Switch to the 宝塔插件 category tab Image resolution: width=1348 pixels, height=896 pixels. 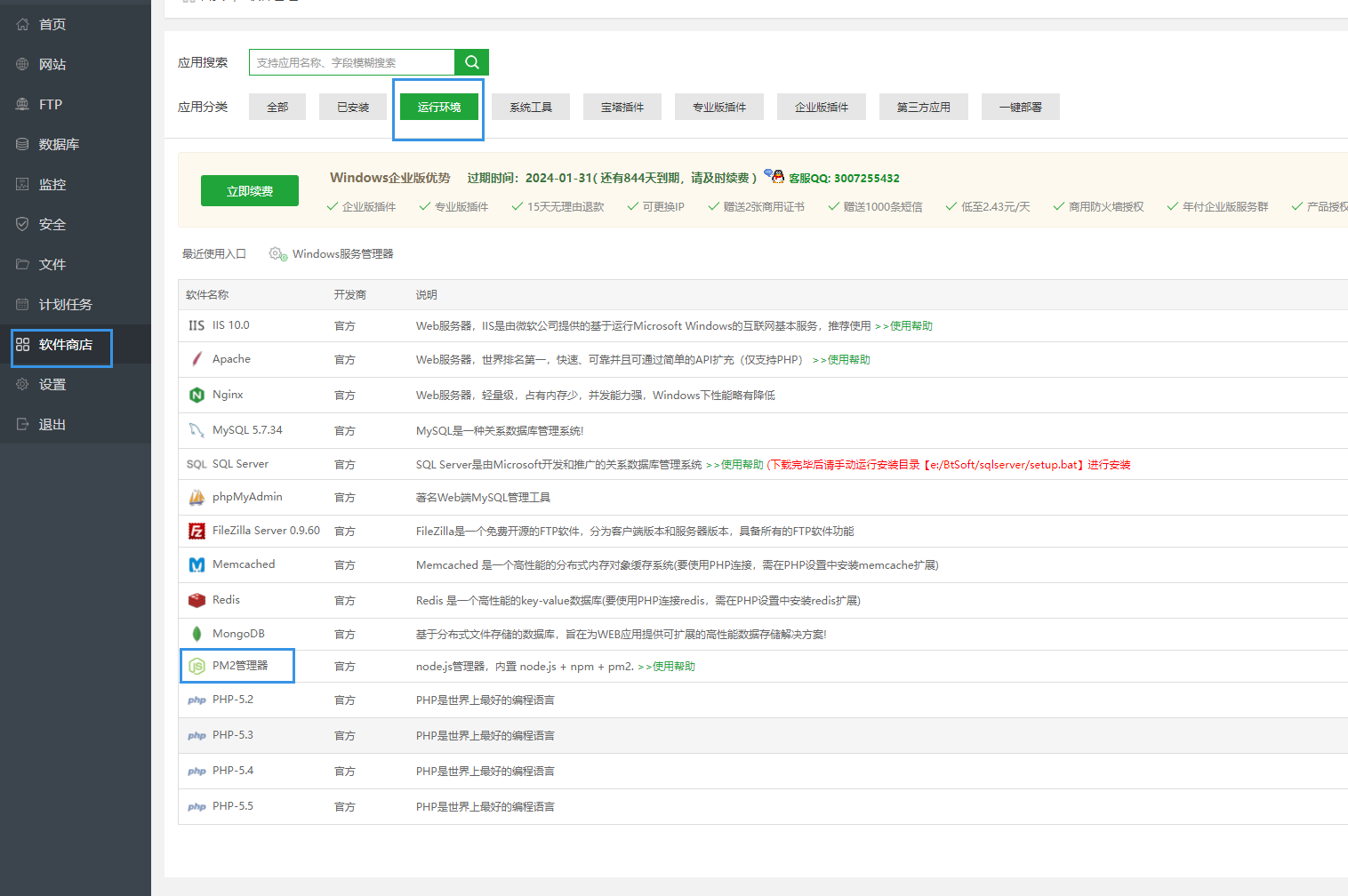tap(622, 107)
